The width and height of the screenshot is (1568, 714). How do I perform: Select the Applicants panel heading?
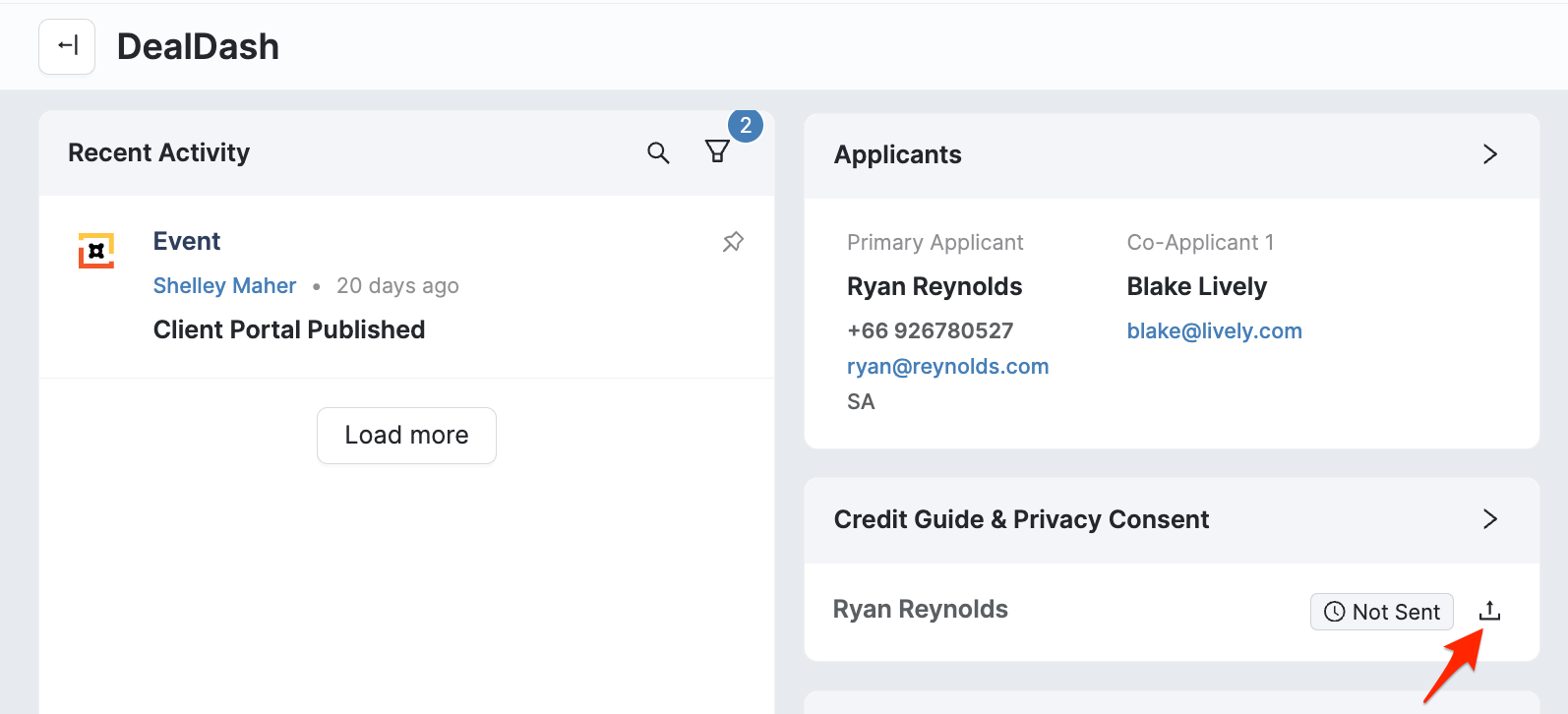coord(897,155)
